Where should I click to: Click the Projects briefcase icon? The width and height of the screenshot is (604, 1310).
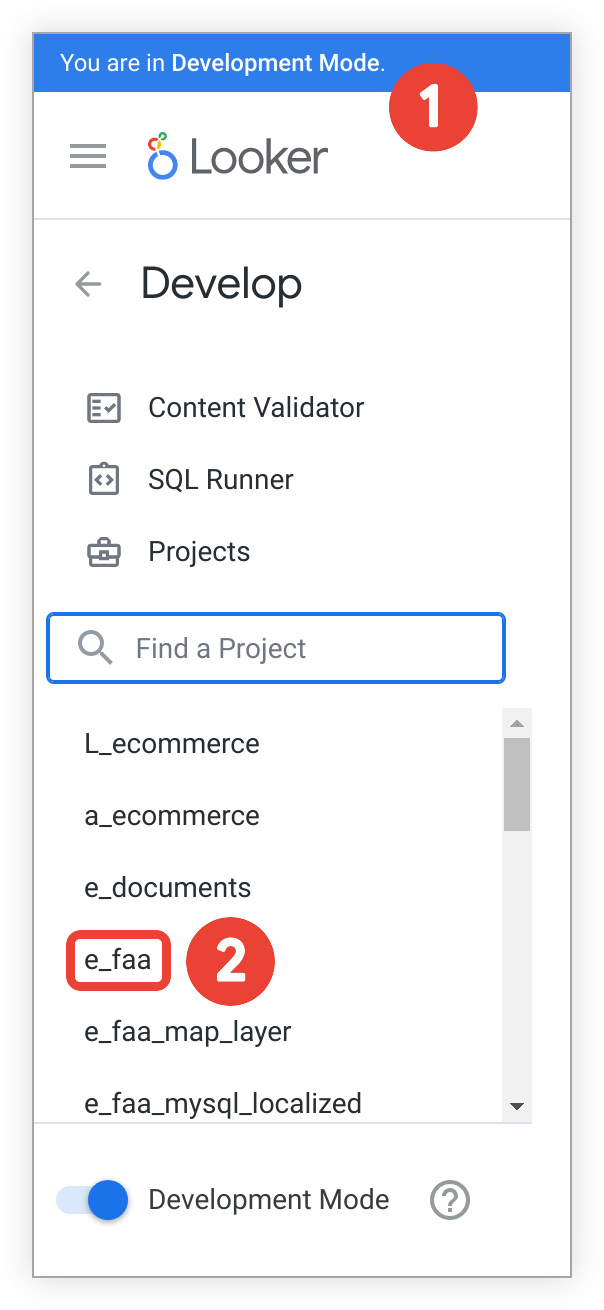(104, 552)
